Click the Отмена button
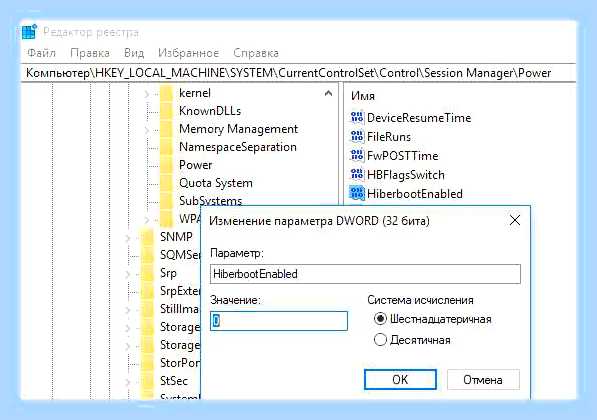The width and height of the screenshot is (597, 420). (x=483, y=379)
